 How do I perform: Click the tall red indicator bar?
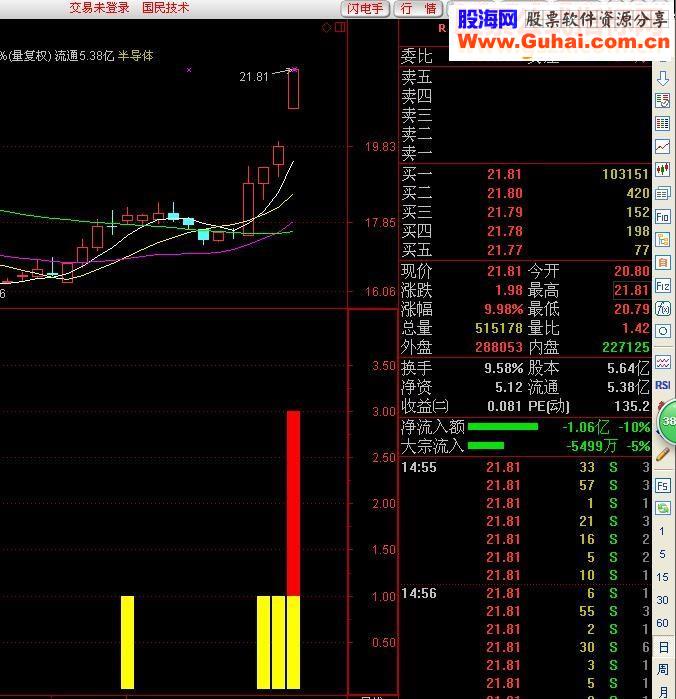293,504
